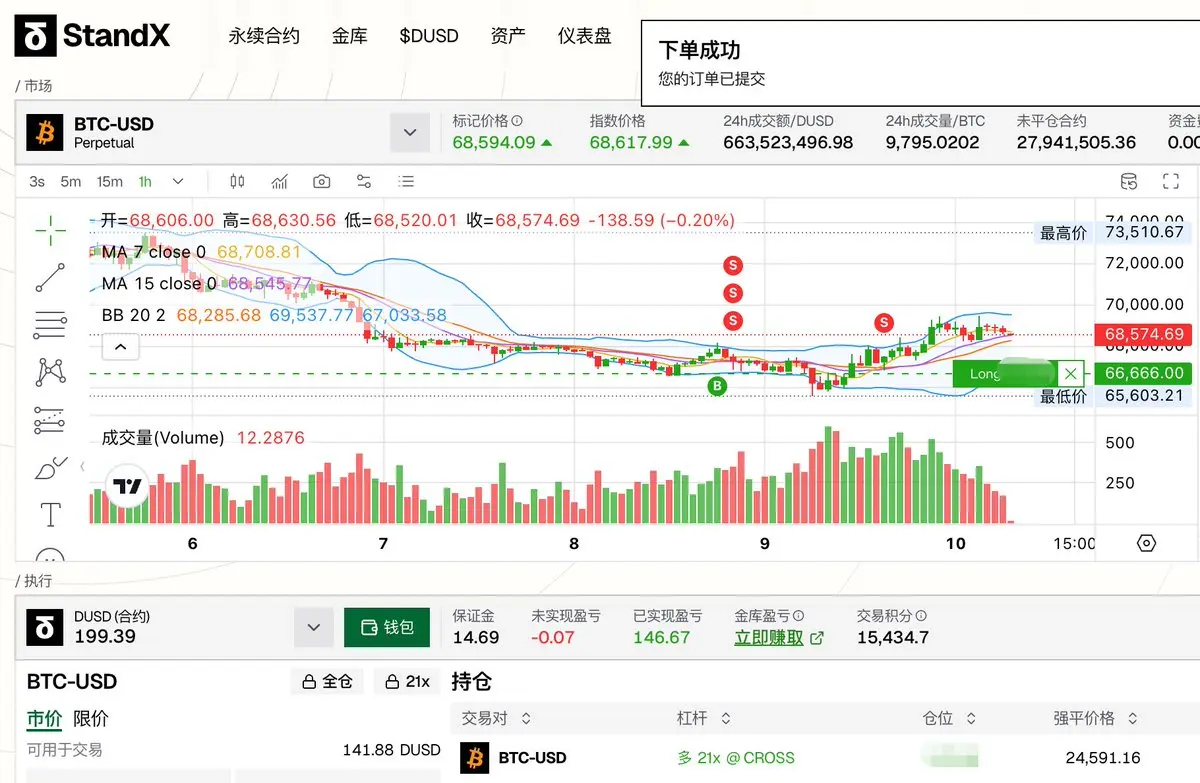Click the list-style icon in the chart toolbar

pyautogui.click(x=406, y=181)
